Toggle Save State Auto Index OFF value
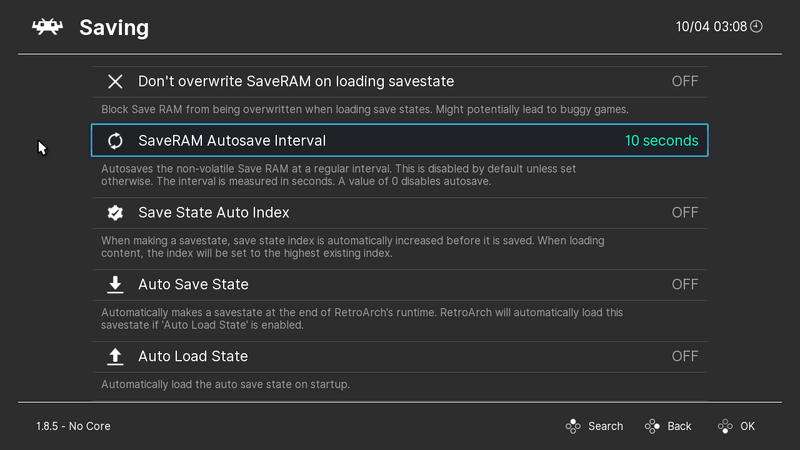This screenshot has width=800, height=450. tap(684, 213)
